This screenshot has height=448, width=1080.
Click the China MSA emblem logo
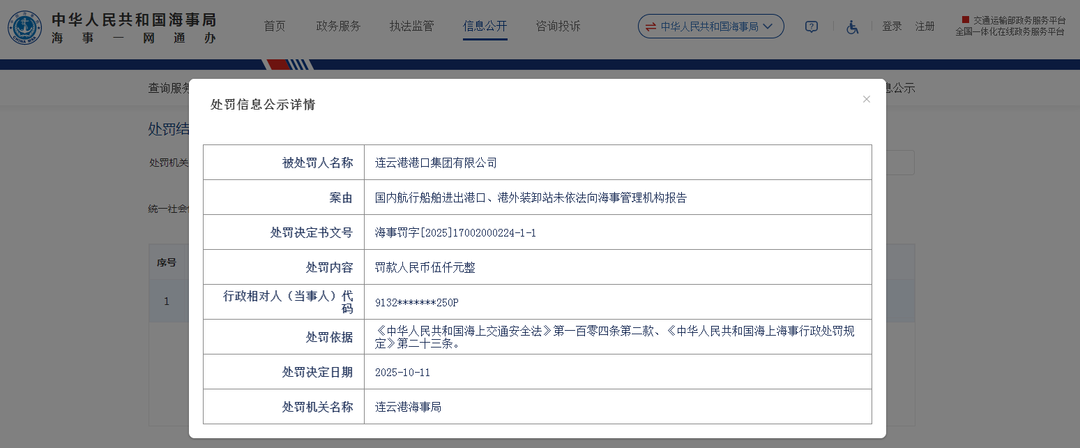click(x=24, y=27)
